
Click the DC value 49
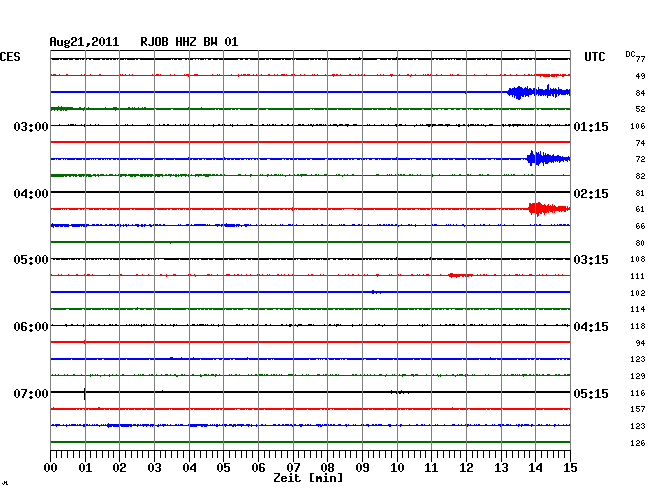[x=640, y=76]
